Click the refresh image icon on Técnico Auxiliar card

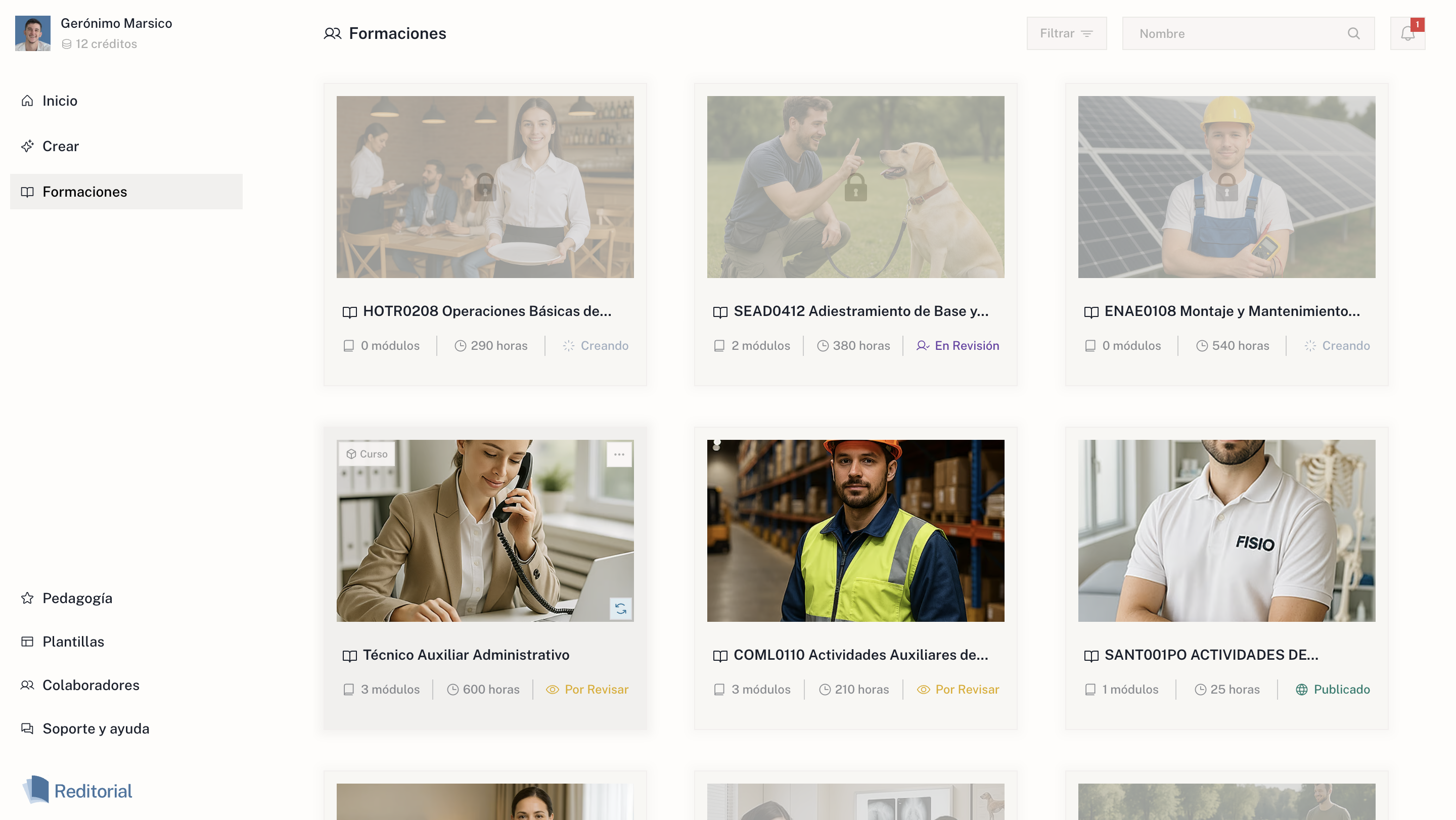[x=620, y=609]
